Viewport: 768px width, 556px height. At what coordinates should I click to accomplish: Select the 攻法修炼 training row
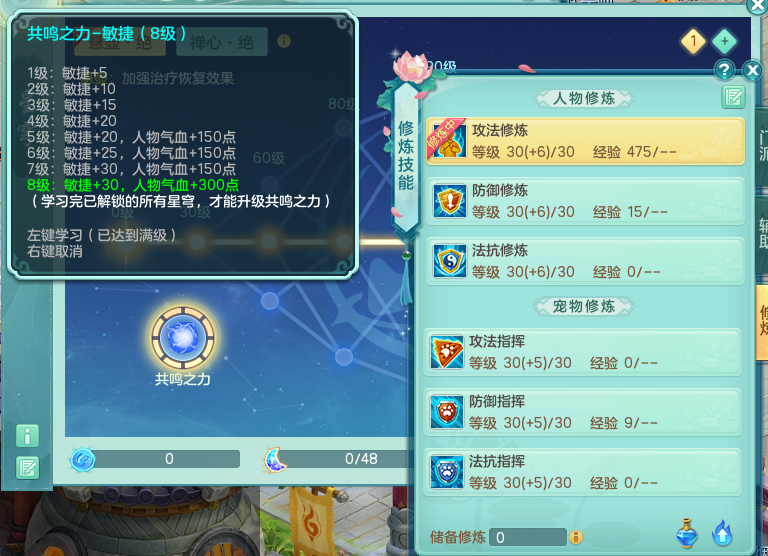585,141
